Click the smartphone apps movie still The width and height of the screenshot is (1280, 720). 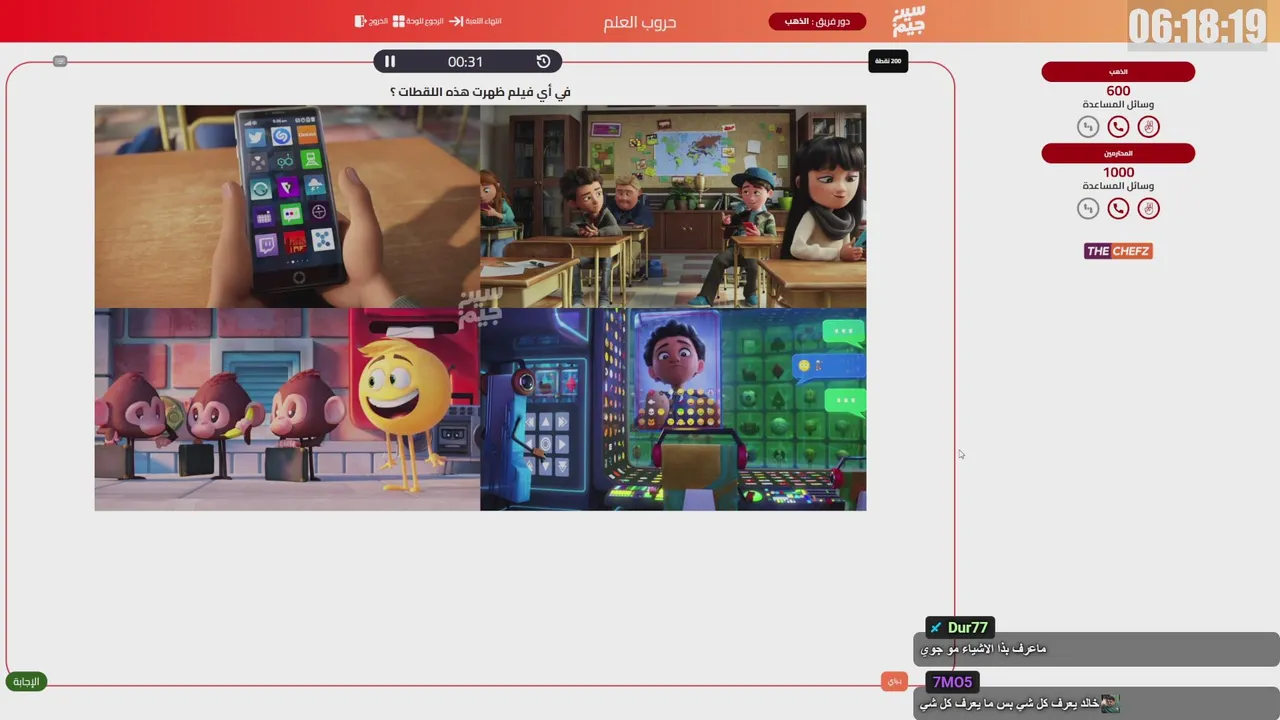pos(287,206)
